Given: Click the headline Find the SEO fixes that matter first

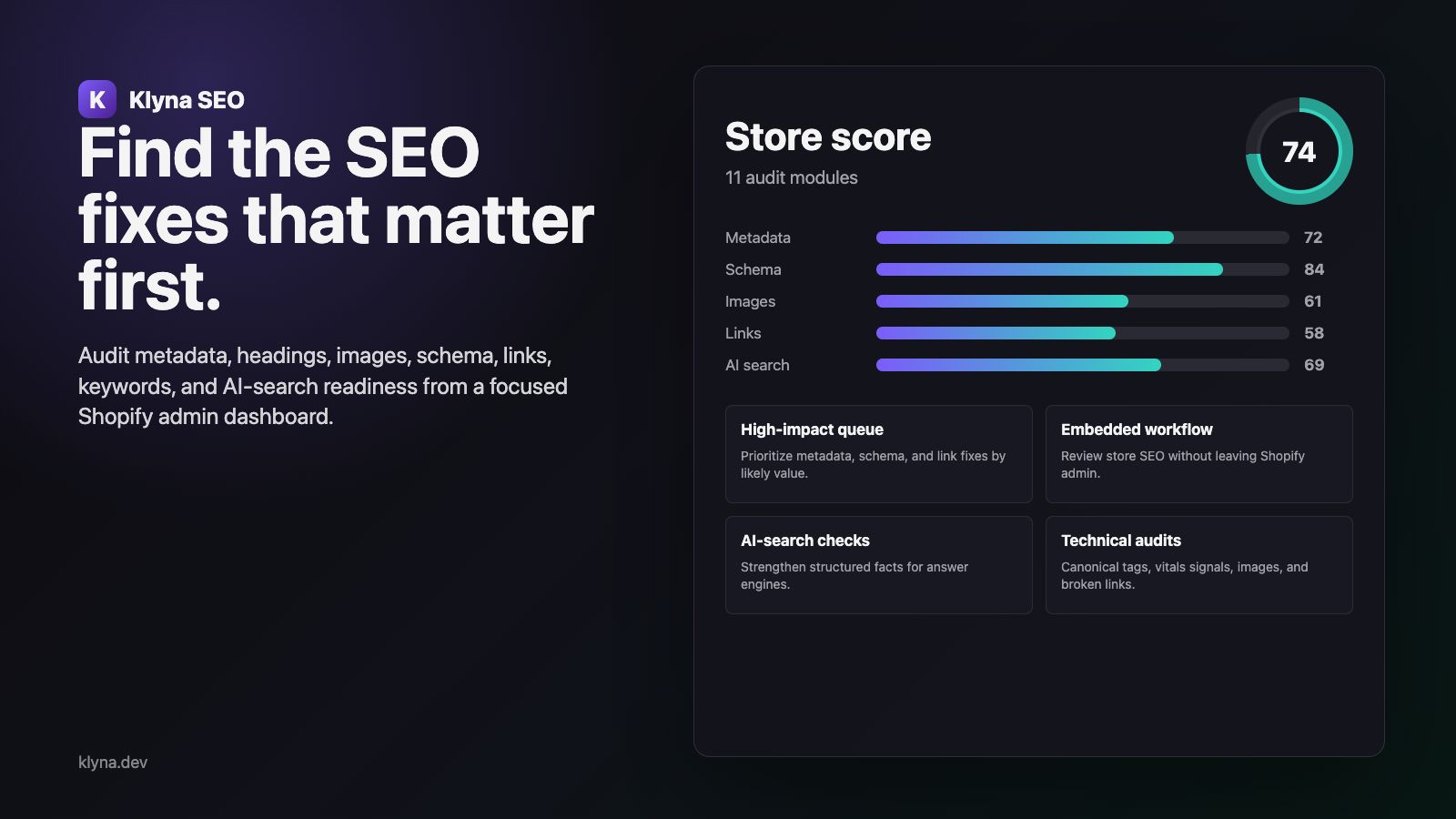Looking at the screenshot, I should (337, 218).
